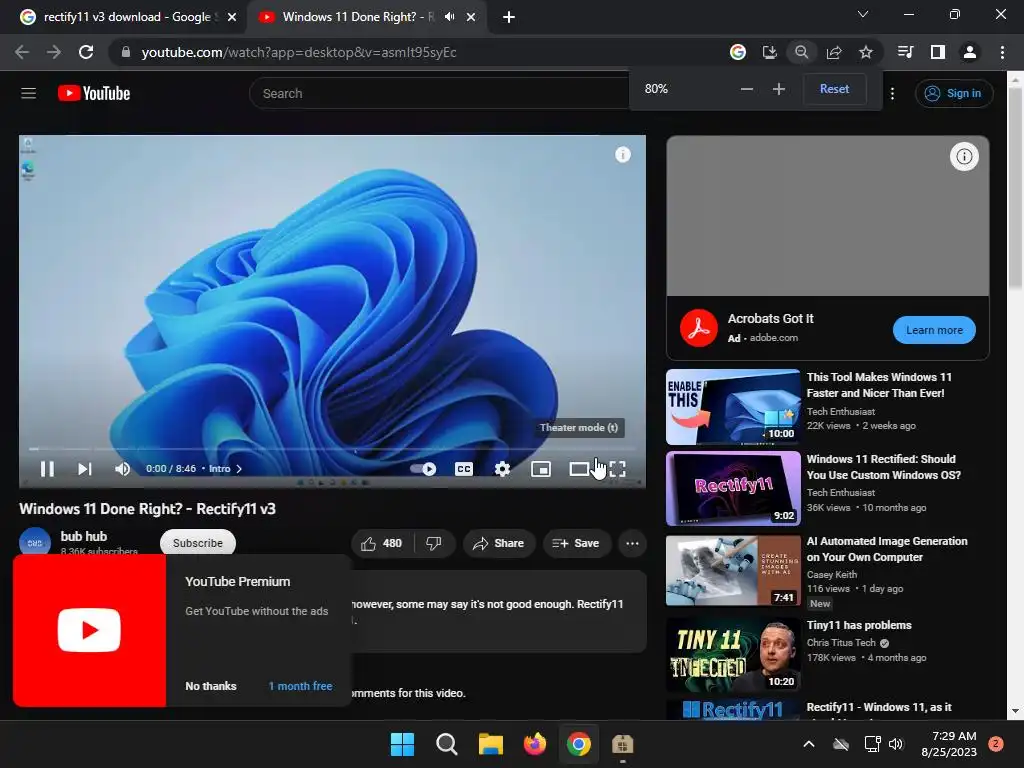1024x768 pixels.
Task: Share this page icon in address bar
Action: coord(833,52)
